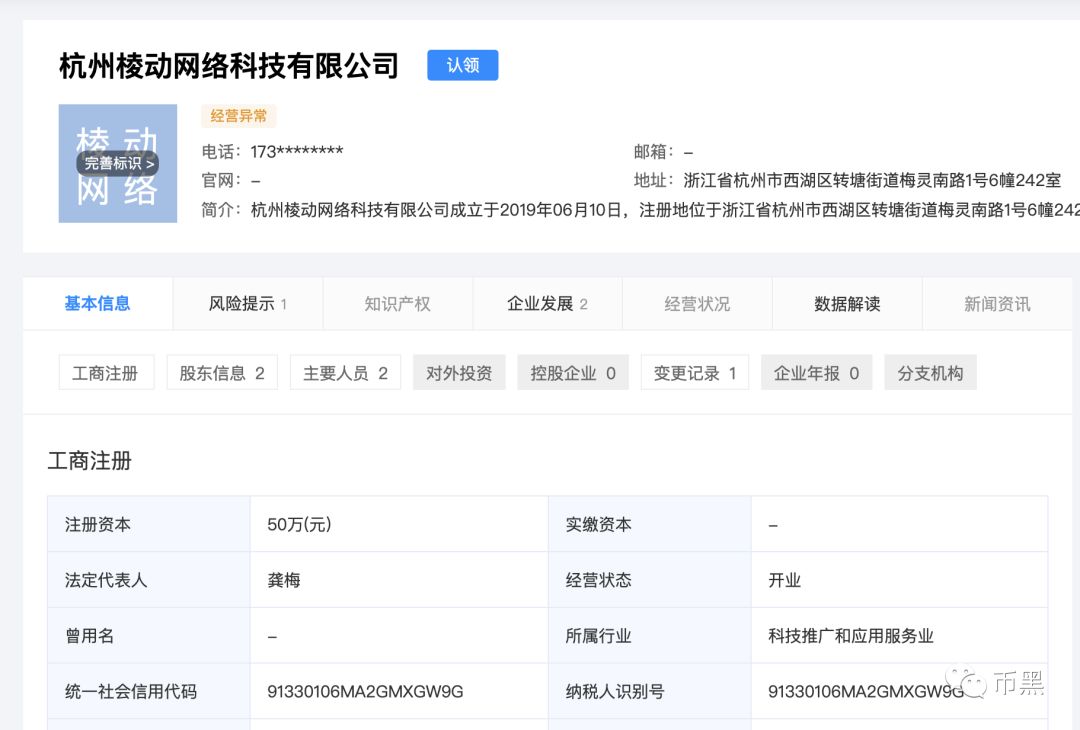The image size is (1080, 730).
Task: Click the 纳税人识别号 label cell
Action: 650,691
